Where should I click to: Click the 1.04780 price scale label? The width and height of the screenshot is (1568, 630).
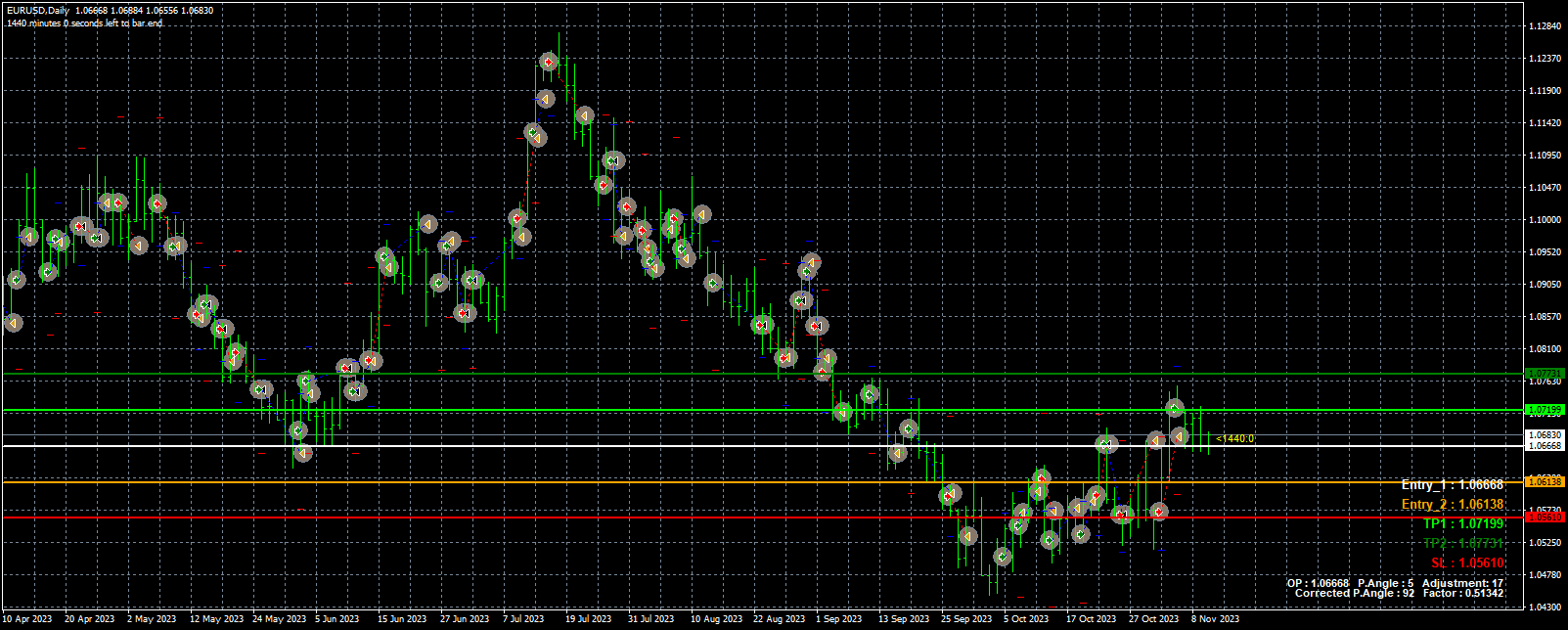[x=1546, y=575]
